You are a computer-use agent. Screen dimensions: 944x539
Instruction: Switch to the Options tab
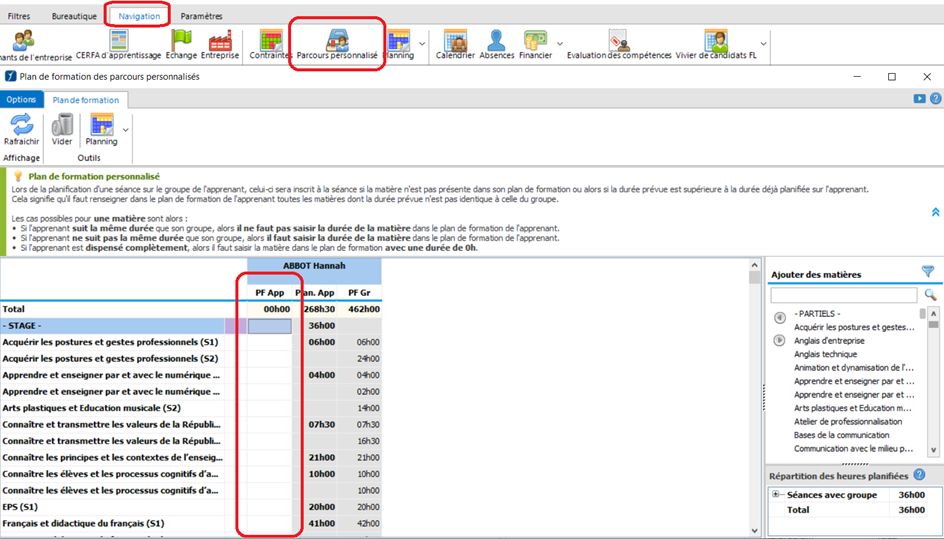(21, 100)
